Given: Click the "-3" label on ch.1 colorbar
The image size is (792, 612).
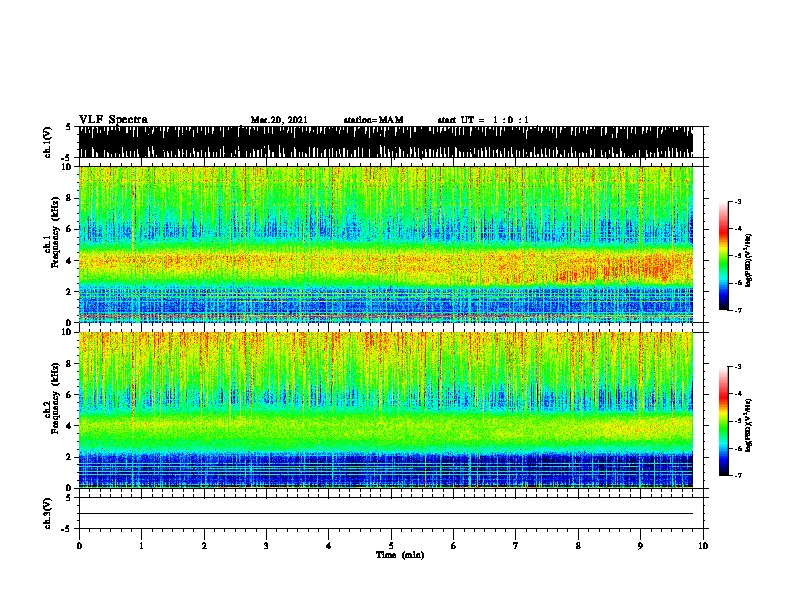Looking at the screenshot, I should pos(737,202).
